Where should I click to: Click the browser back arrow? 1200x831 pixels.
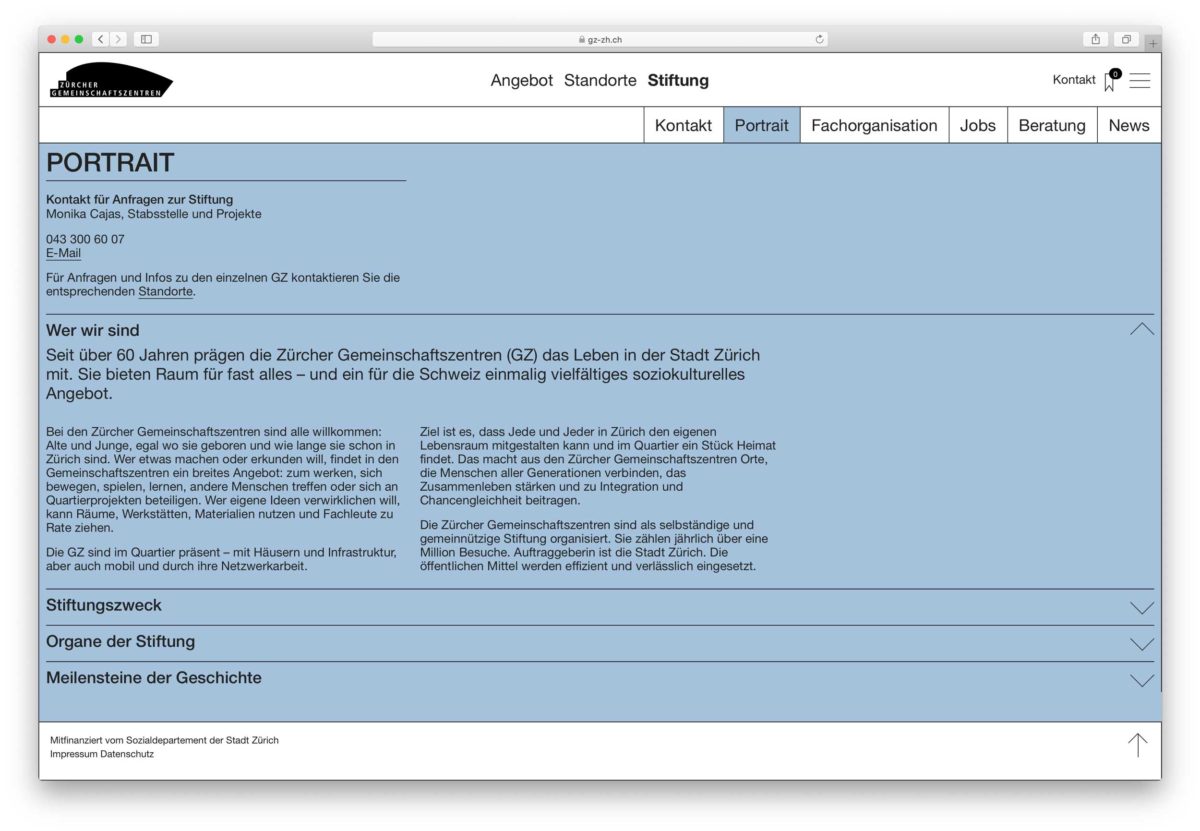[x=101, y=39]
